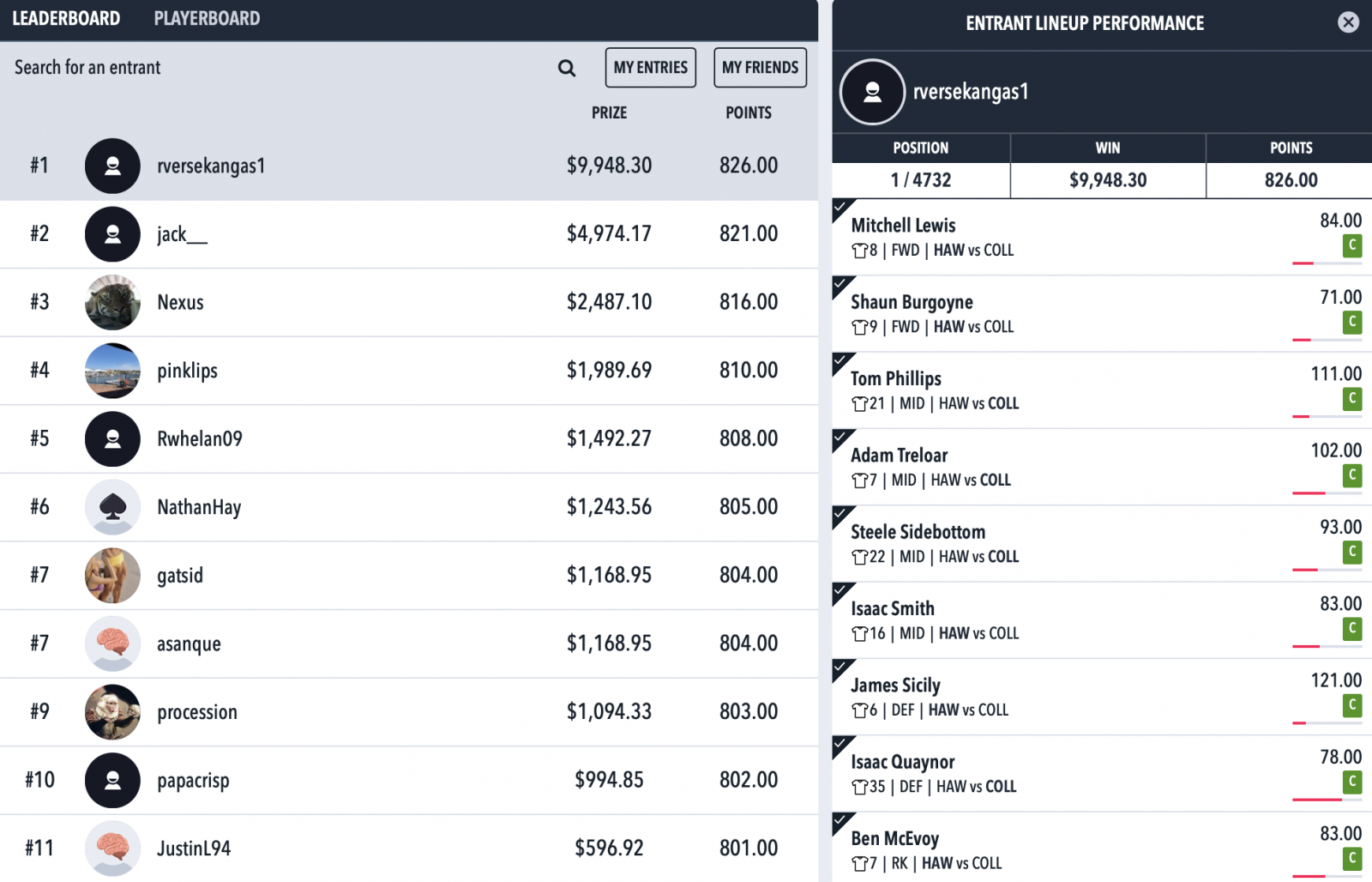1372x882 pixels.
Task: Click progress bar under Isaac Quaynor score
Action: click(1327, 800)
